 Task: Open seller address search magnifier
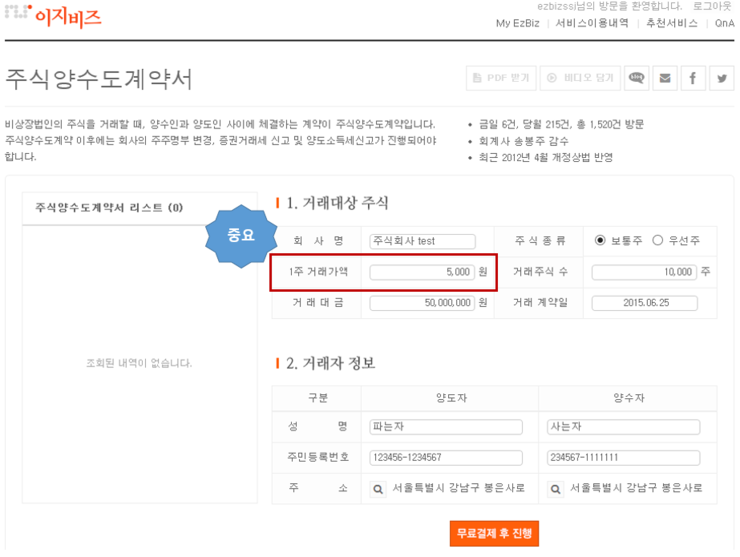click(x=378, y=489)
